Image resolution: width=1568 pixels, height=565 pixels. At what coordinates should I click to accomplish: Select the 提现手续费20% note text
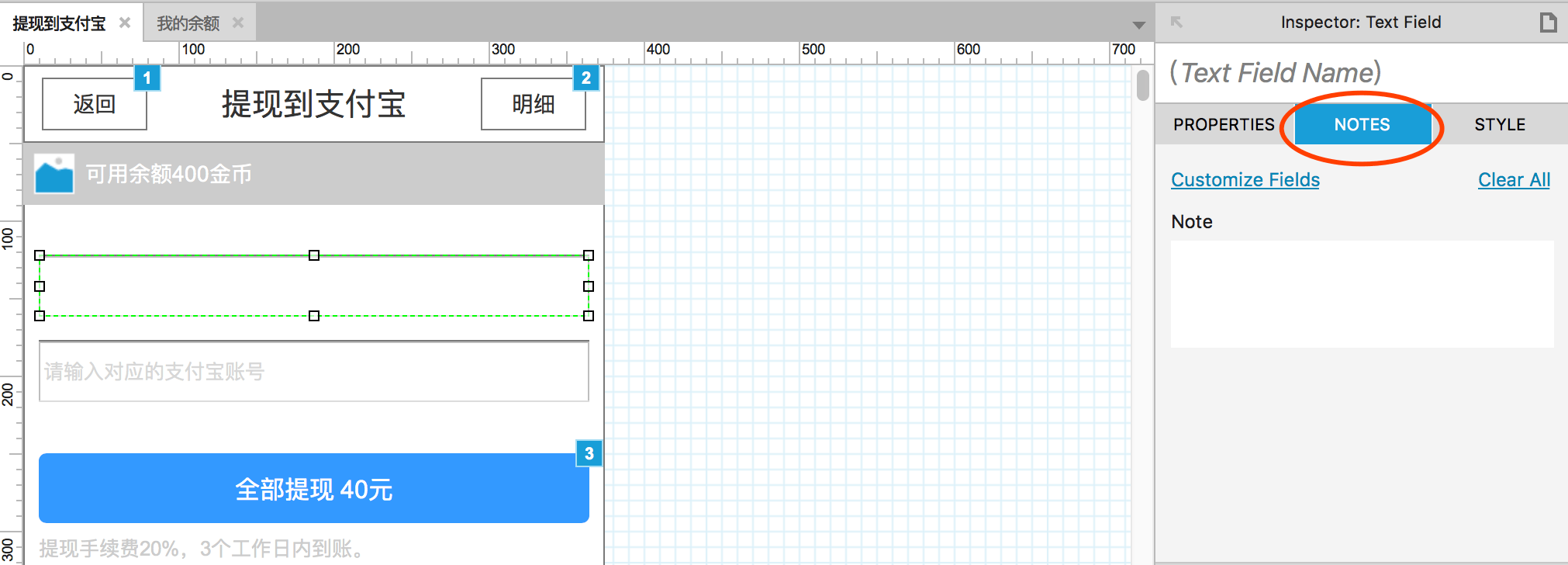(203, 549)
